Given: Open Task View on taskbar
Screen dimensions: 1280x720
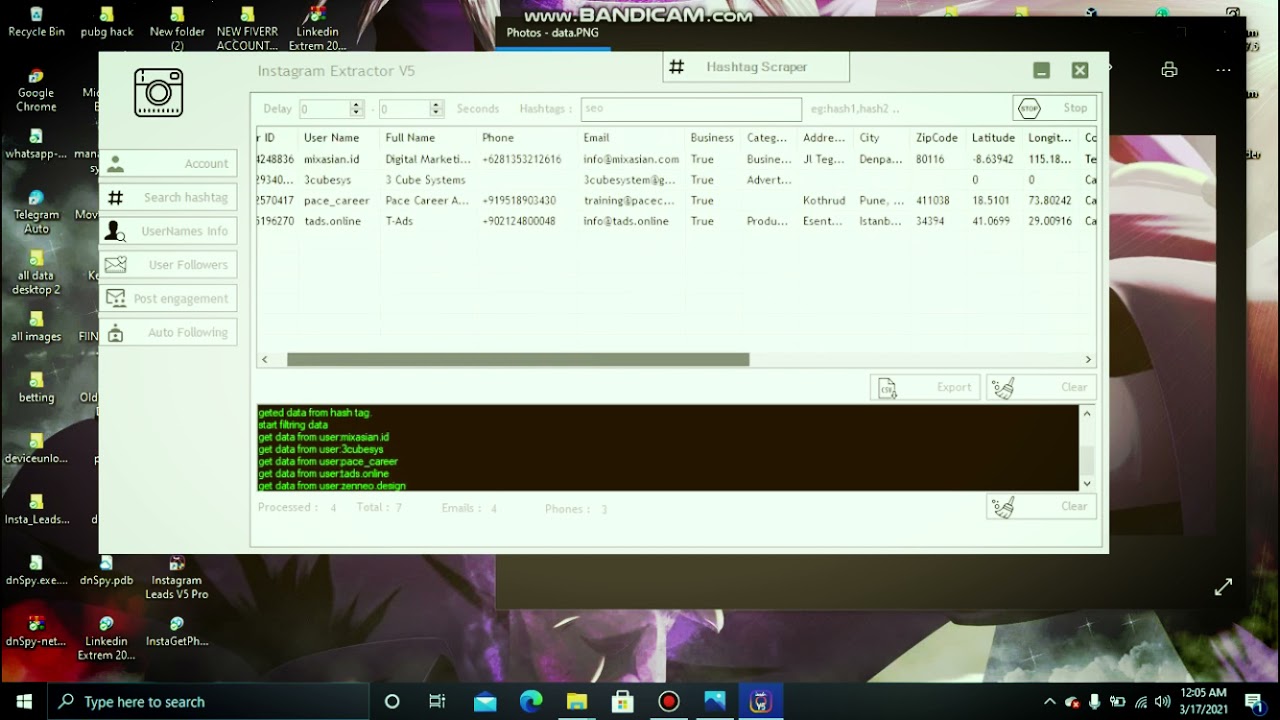Looking at the screenshot, I should pyautogui.click(x=437, y=702).
